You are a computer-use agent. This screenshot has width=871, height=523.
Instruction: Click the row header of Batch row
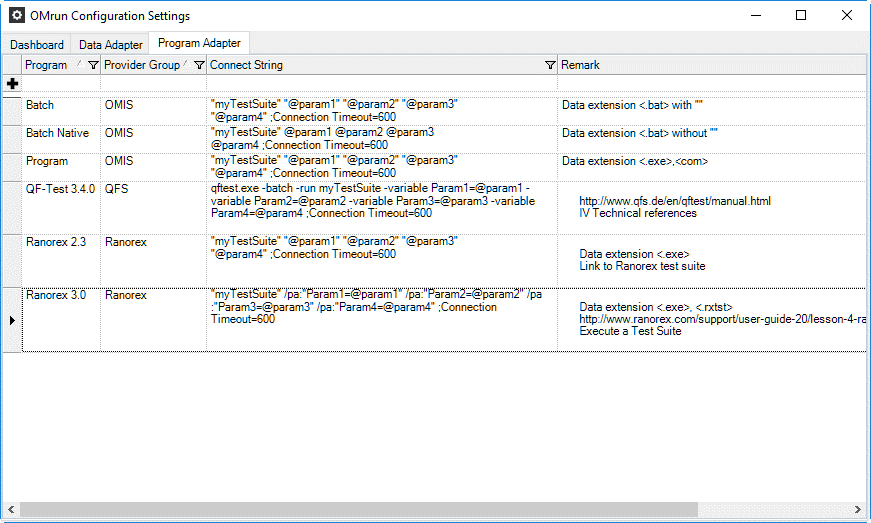coord(12,111)
